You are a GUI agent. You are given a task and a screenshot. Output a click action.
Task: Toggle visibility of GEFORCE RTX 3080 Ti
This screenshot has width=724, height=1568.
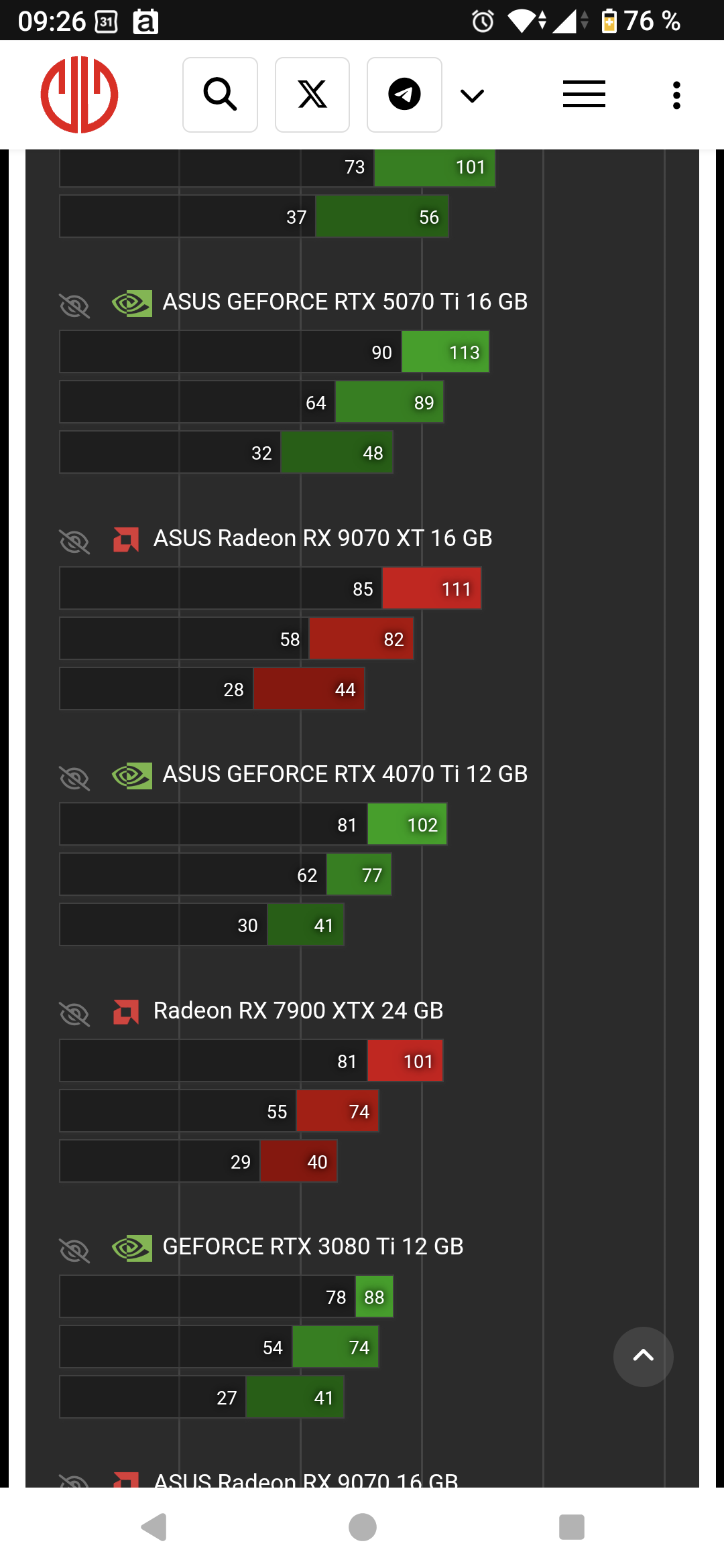tap(74, 1250)
